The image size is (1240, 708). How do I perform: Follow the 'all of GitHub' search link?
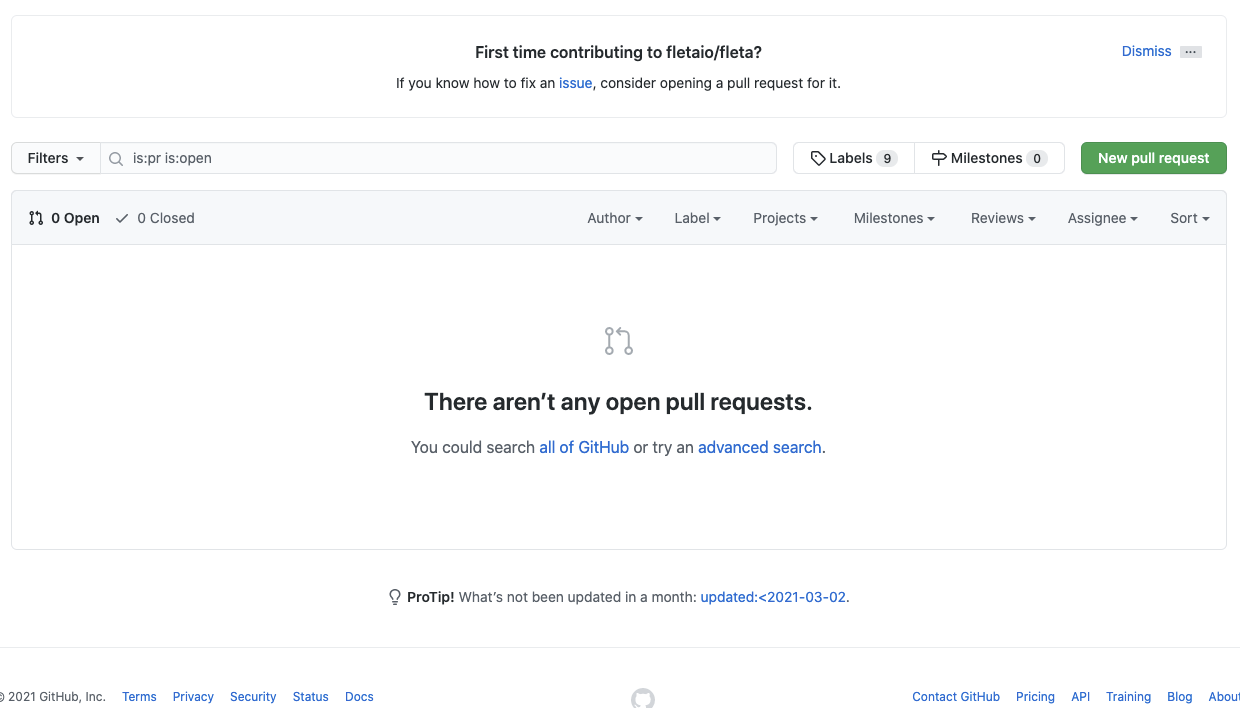(584, 447)
